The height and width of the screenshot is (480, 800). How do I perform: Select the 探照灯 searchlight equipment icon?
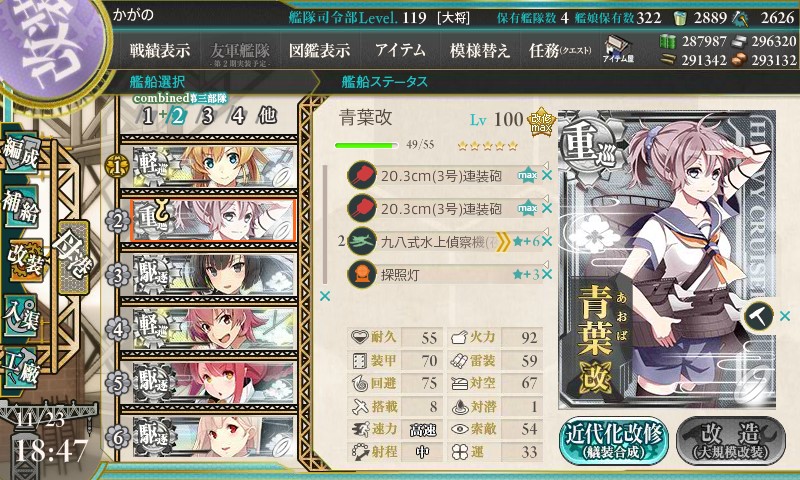point(362,274)
